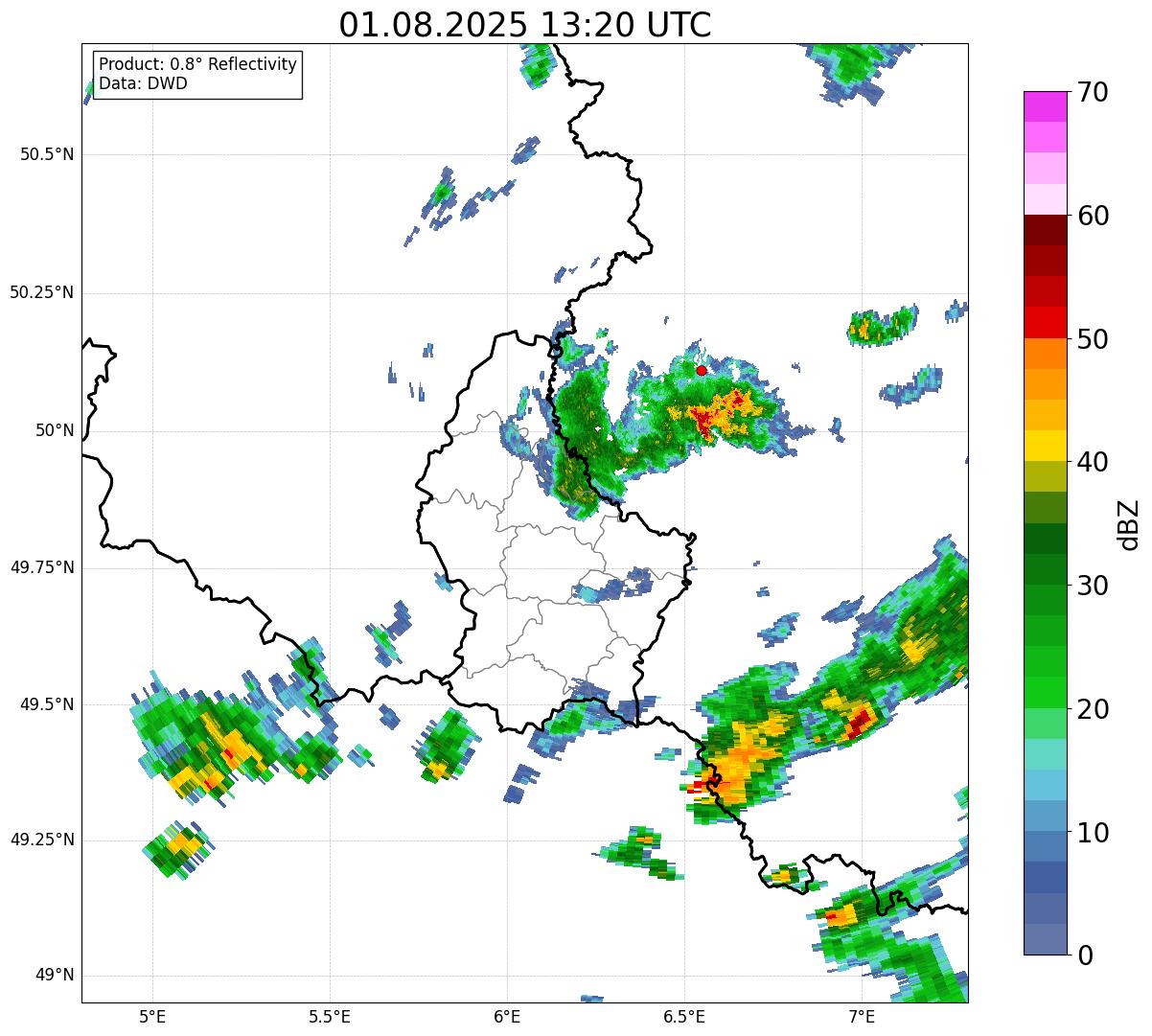
Task: Click the colorbar value 70
Action: click(x=1093, y=93)
